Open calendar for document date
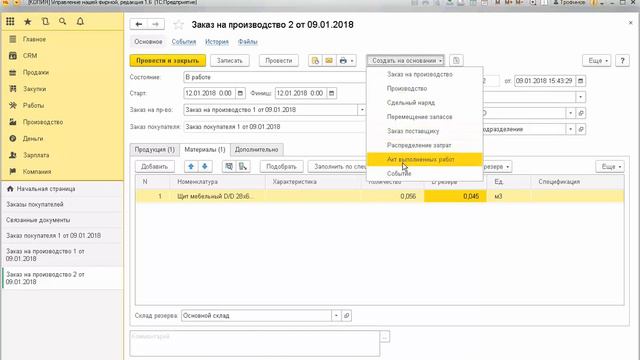Viewport: 640px width, 360px height. point(580,81)
